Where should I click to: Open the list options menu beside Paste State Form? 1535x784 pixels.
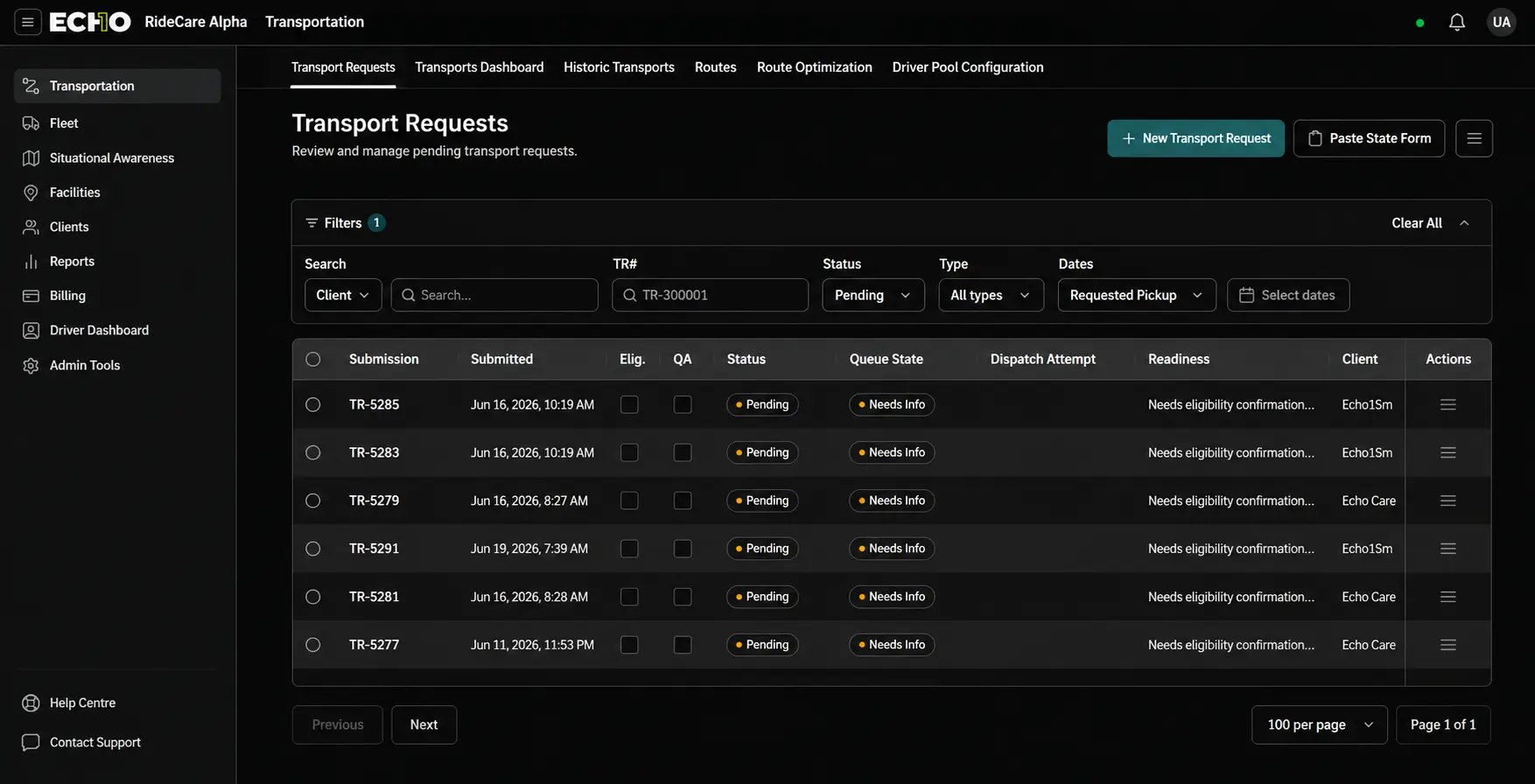1474,138
